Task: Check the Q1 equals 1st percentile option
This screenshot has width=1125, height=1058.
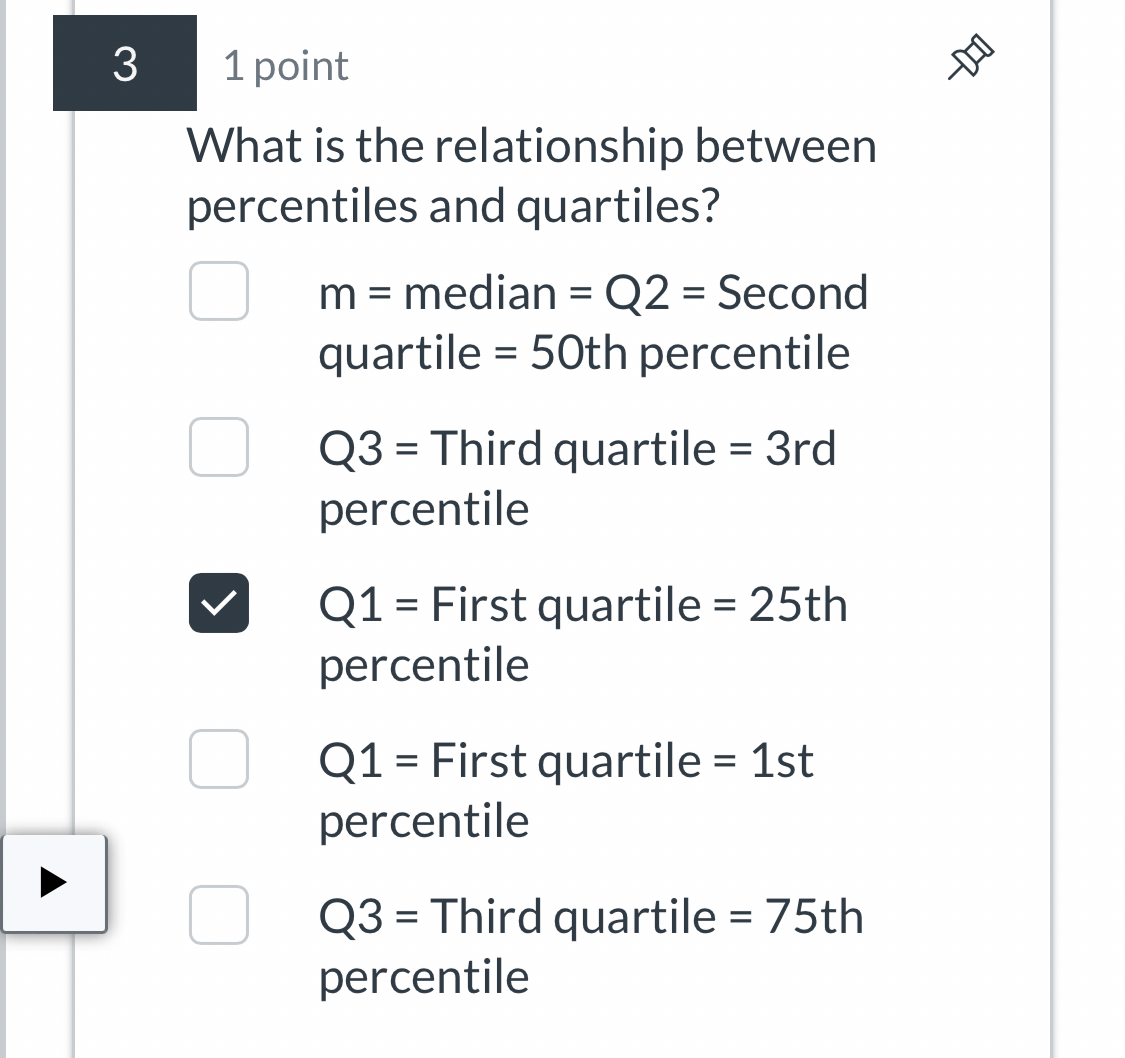Action: pos(219,760)
